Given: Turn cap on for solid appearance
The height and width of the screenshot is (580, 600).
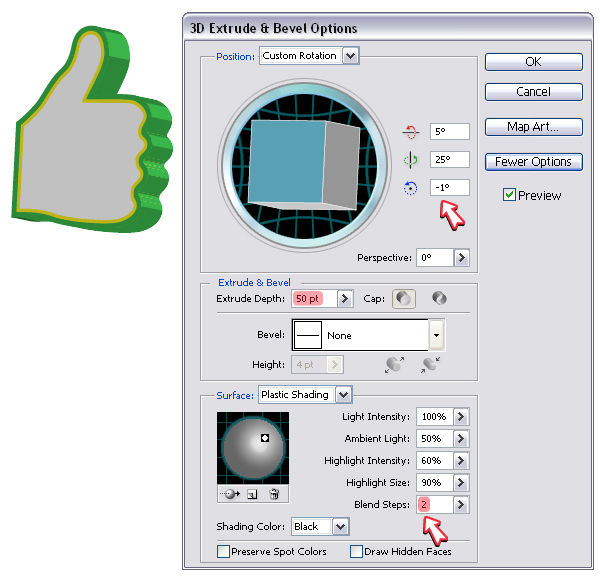Looking at the screenshot, I should click(x=404, y=298).
